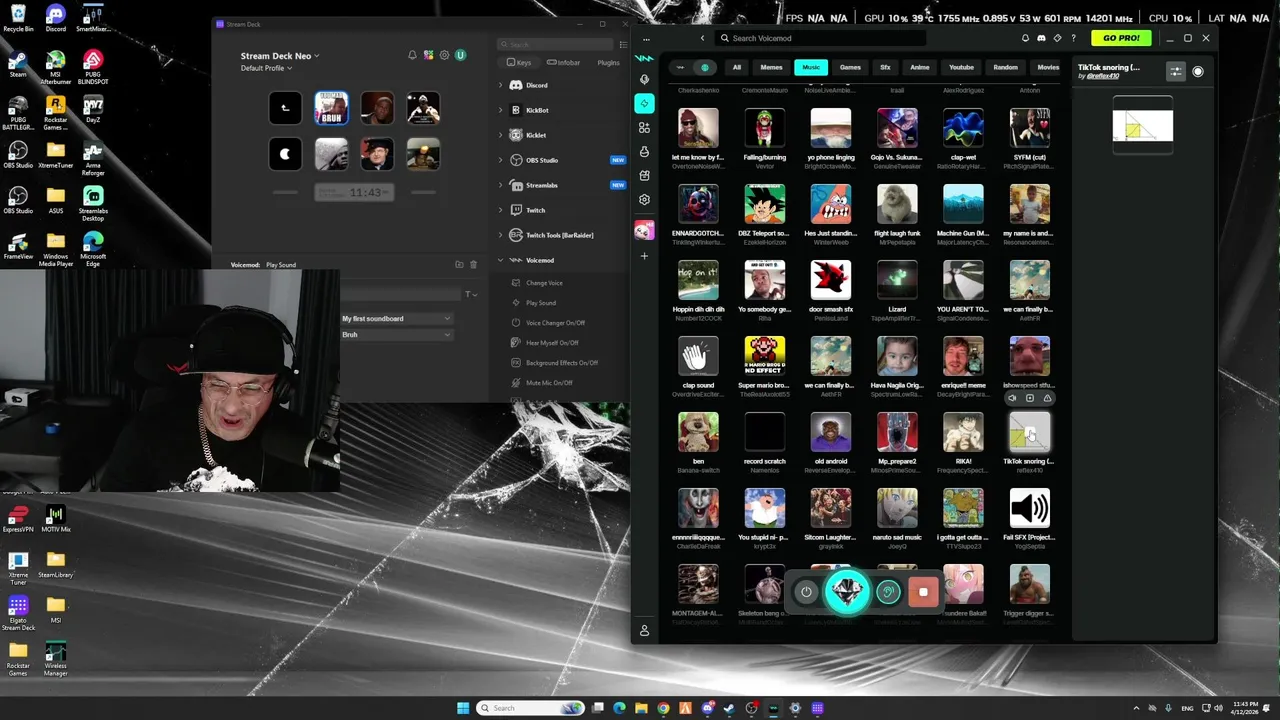Open Default Profile dropdown
This screenshot has width=1280, height=720.
(267, 68)
